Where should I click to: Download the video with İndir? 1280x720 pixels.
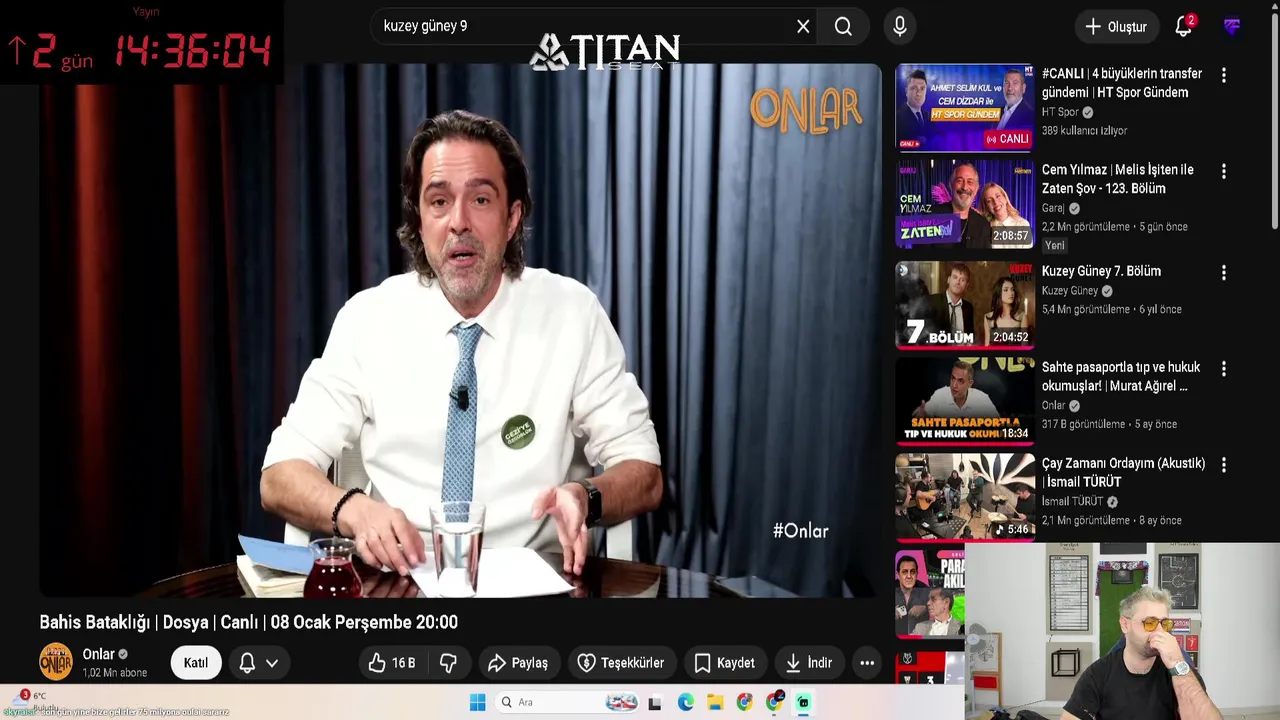point(809,663)
